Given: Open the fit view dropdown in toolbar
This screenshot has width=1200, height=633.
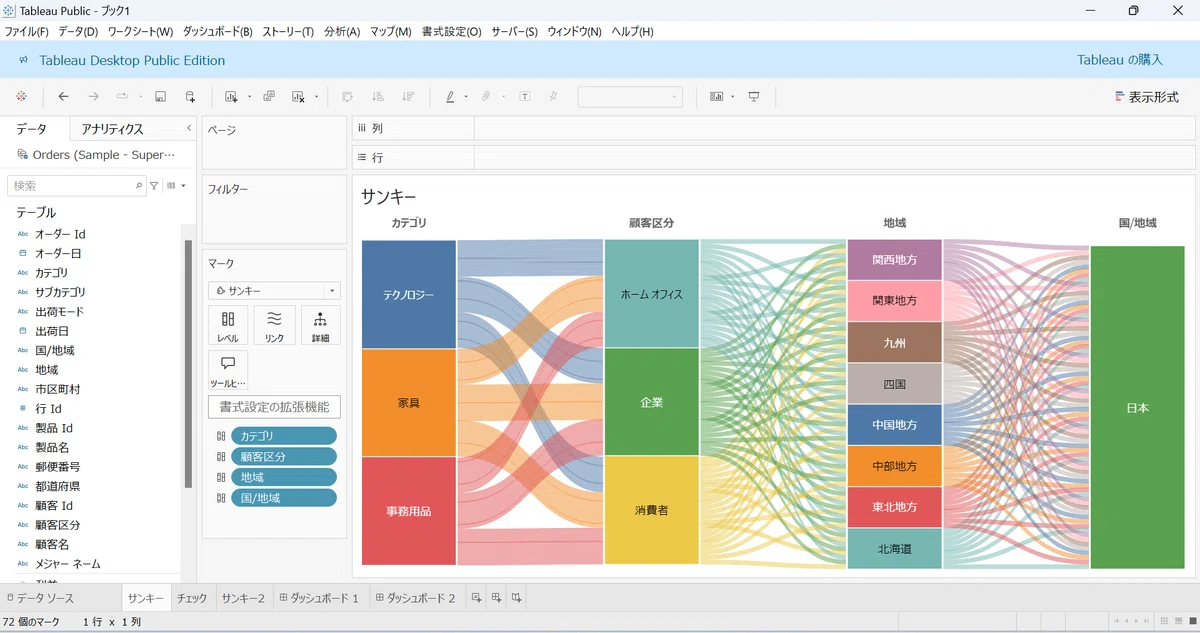Looking at the screenshot, I should coord(630,97).
